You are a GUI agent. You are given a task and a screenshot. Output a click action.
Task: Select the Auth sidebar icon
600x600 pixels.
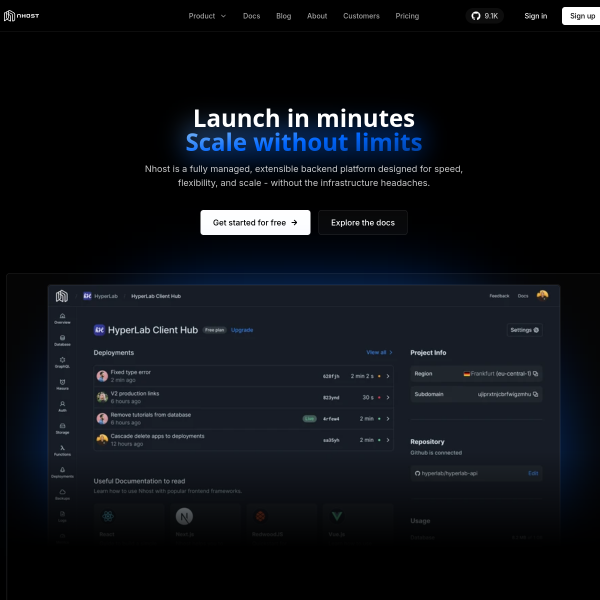click(x=63, y=406)
